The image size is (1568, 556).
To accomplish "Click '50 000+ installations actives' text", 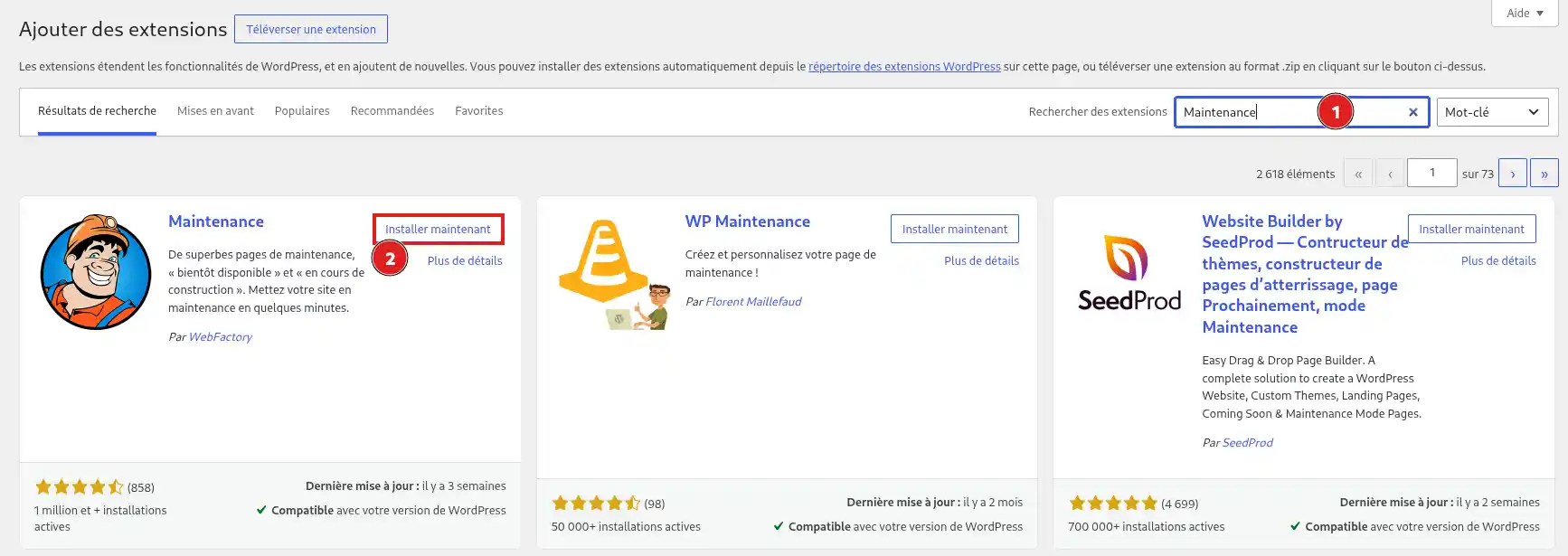I will tap(626, 526).
